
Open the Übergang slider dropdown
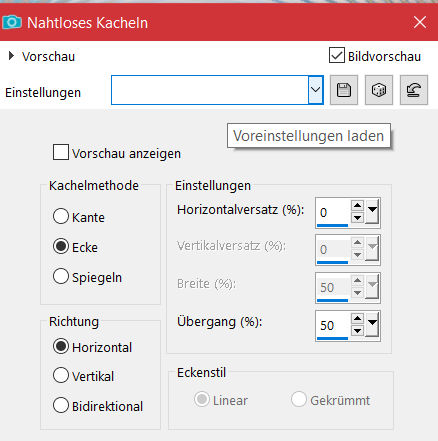[372, 325]
